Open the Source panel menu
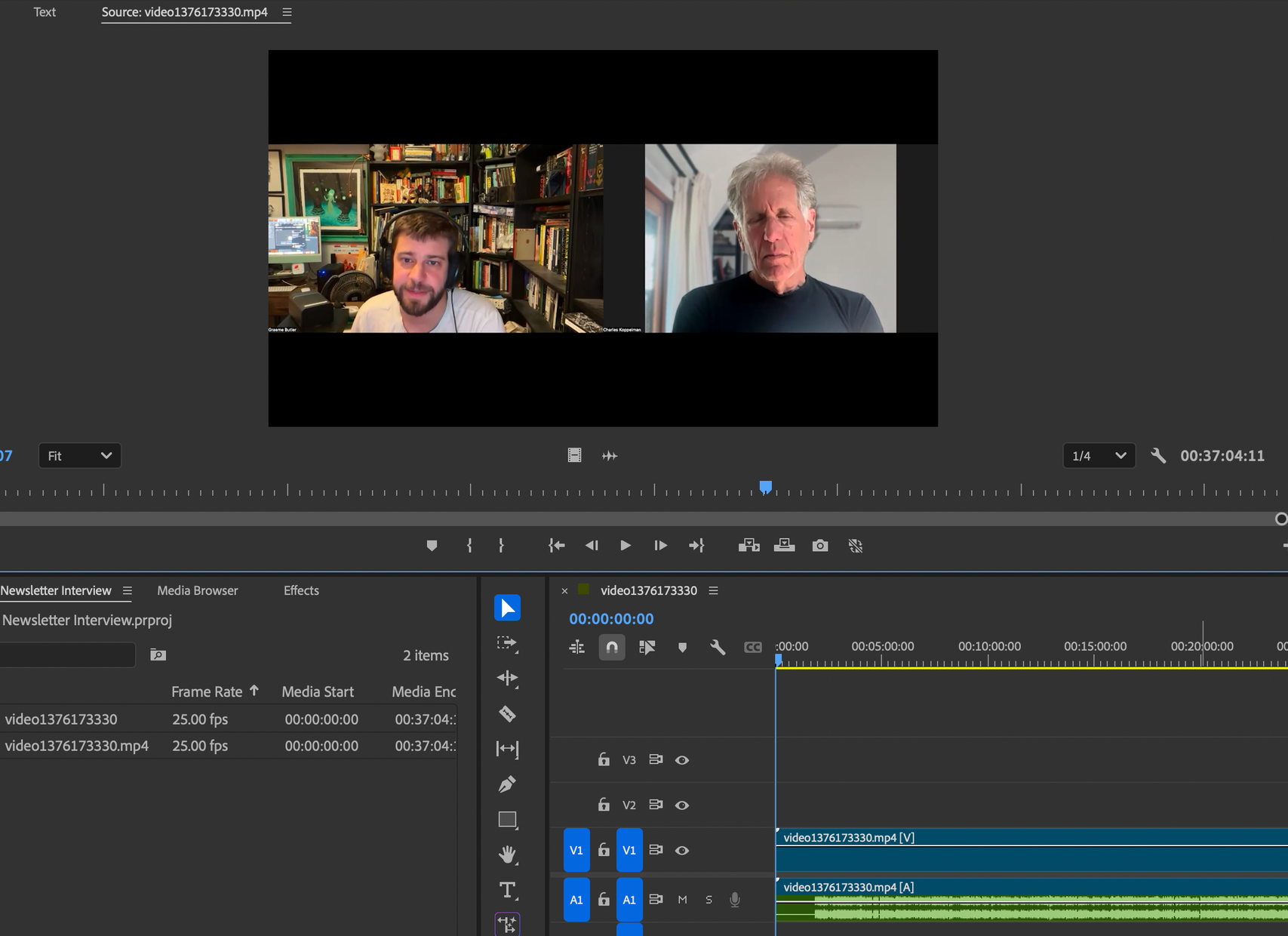 coord(287,12)
